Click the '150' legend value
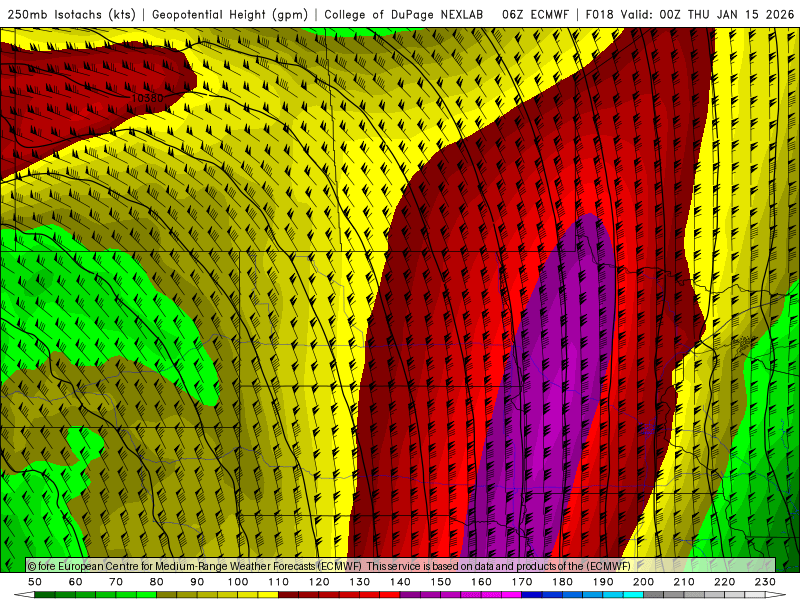This screenshot has width=800, height=600. point(441,582)
